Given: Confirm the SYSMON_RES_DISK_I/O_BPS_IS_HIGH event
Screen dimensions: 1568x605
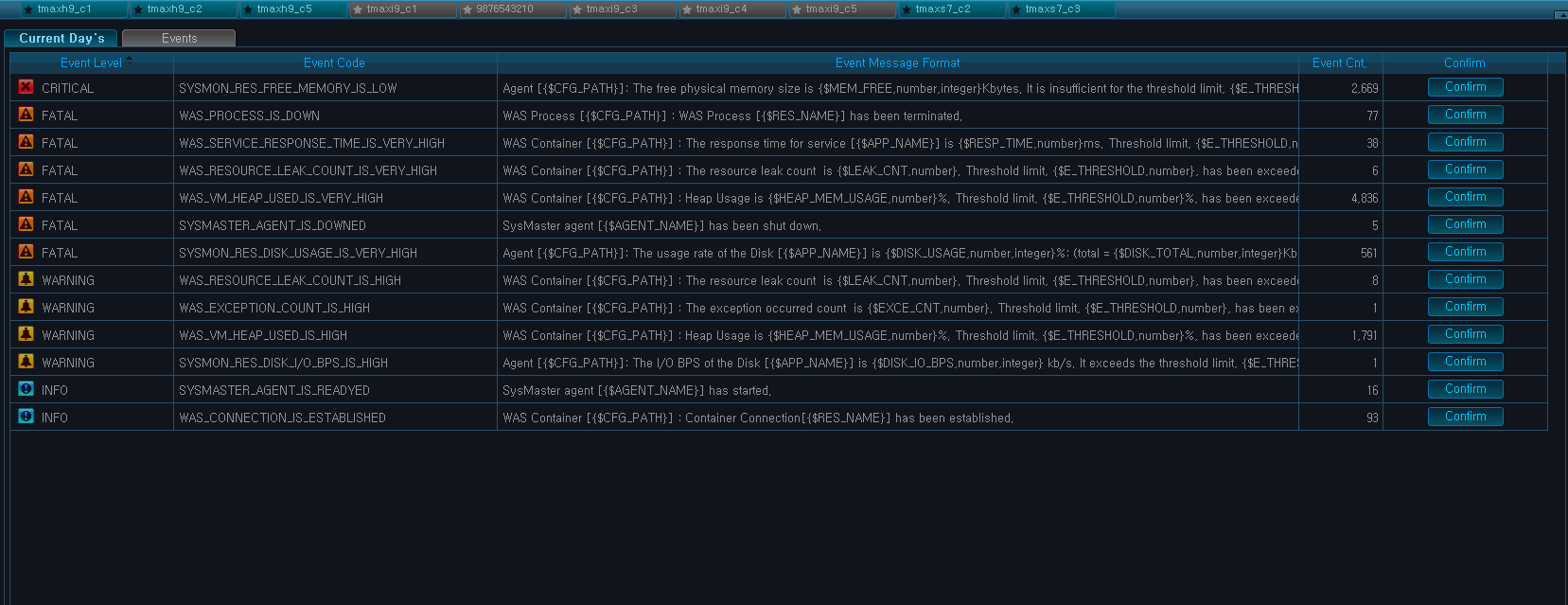Looking at the screenshot, I should pyautogui.click(x=1466, y=362).
